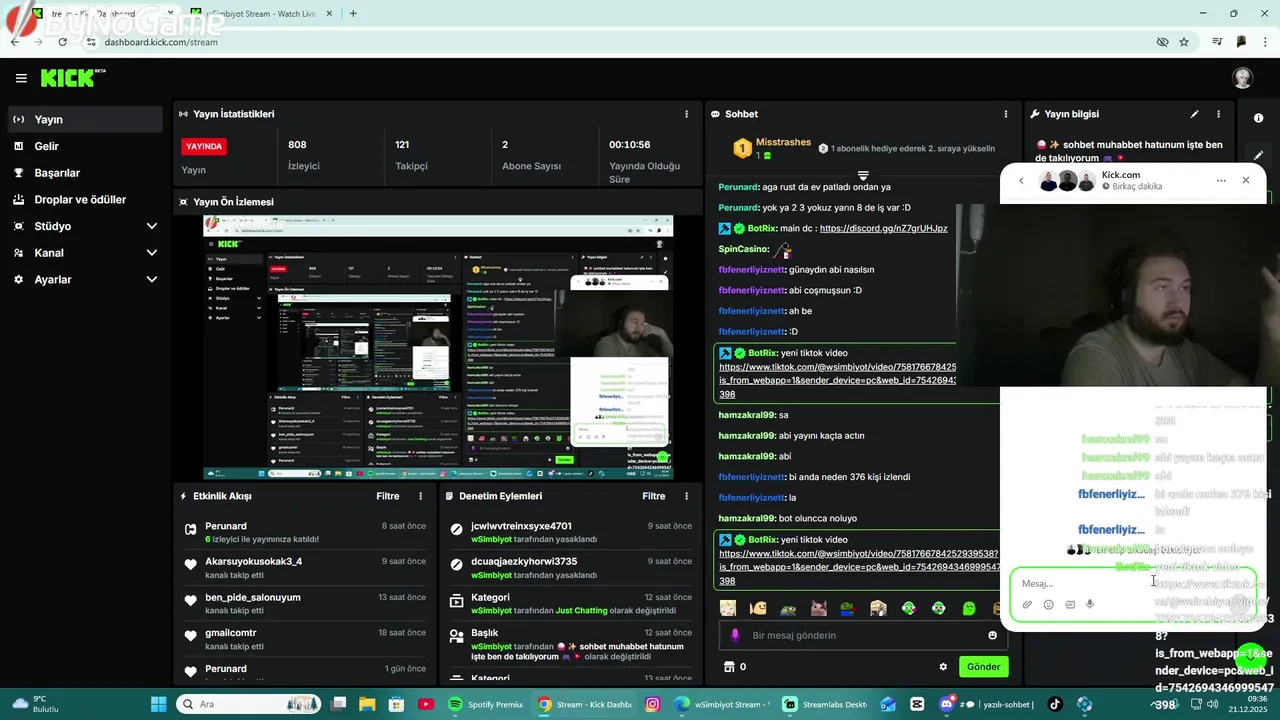Open the Sohbet panel options menu
This screenshot has width=1280, height=720.
[1005, 114]
